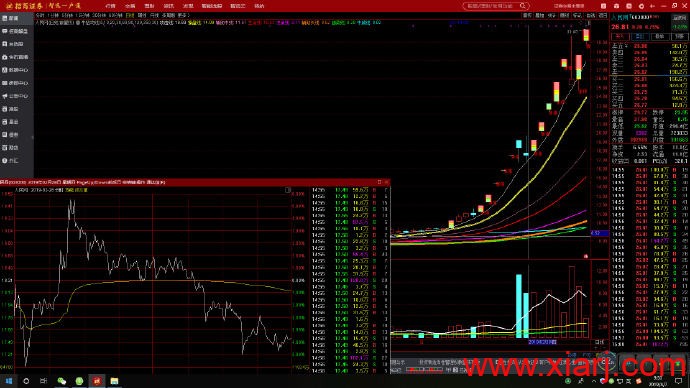Screen dimensions: 690x388
Task: Open File Explorer from the taskbar
Action: 114,381
